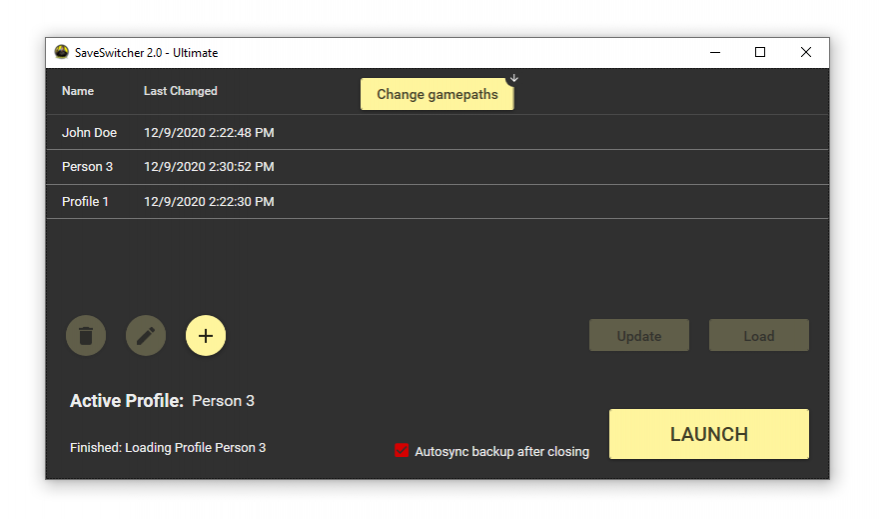
Task: Select the Person 3 row in profile list
Action: [88, 167]
